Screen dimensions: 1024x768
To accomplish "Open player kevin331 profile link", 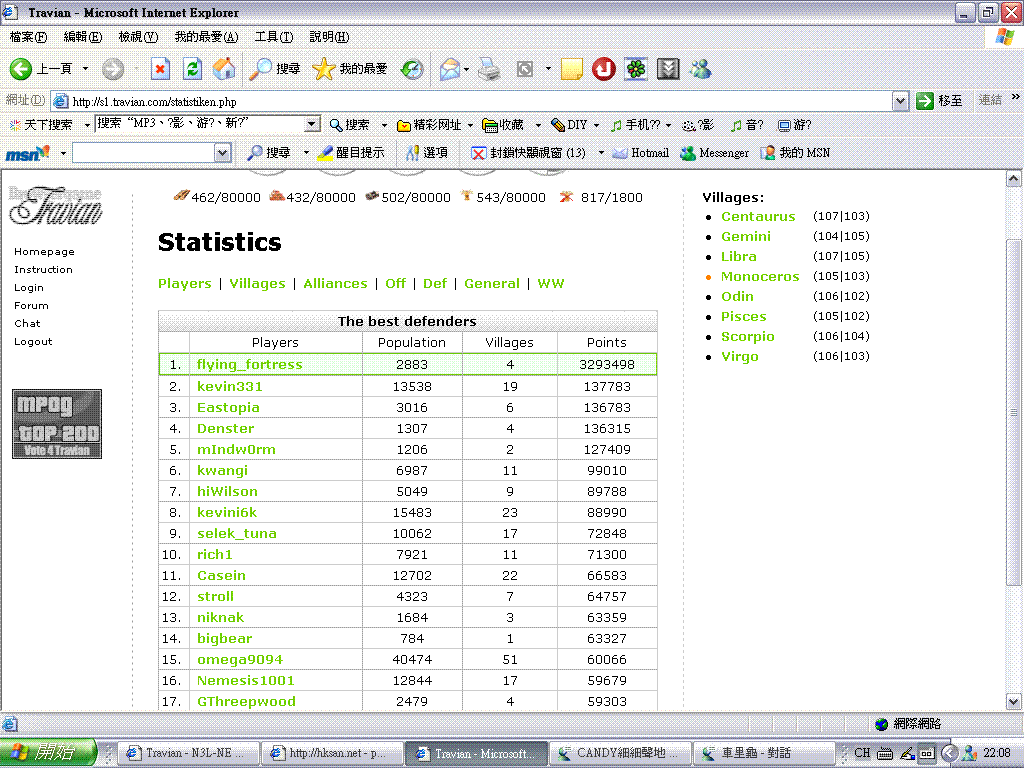I will 229,386.
